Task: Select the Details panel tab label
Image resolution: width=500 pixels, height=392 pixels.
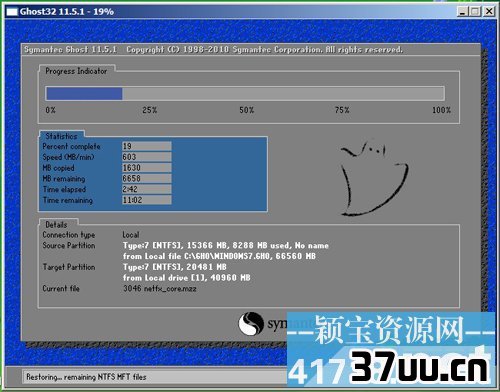Action: tap(56, 225)
